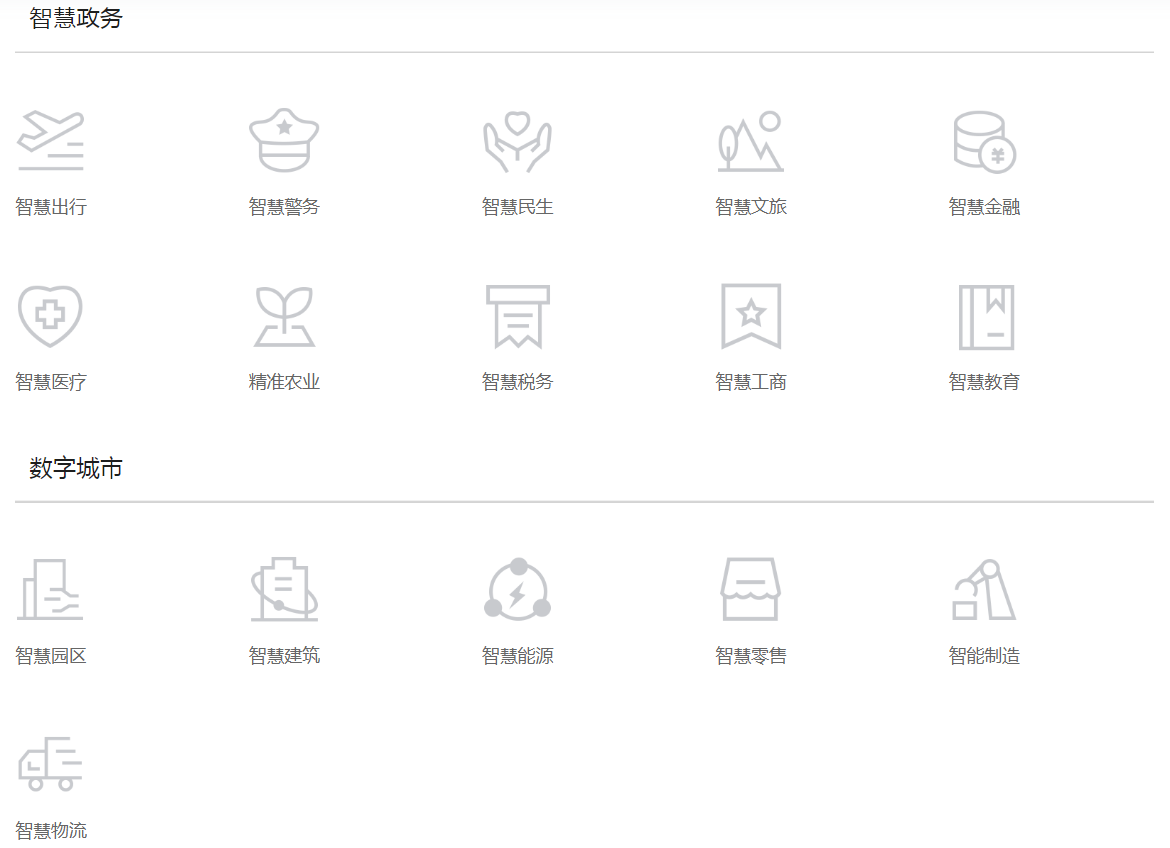Select the police cap icon for 智慧警务
Image resolution: width=1170 pixels, height=848 pixels.
[x=284, y=141]
